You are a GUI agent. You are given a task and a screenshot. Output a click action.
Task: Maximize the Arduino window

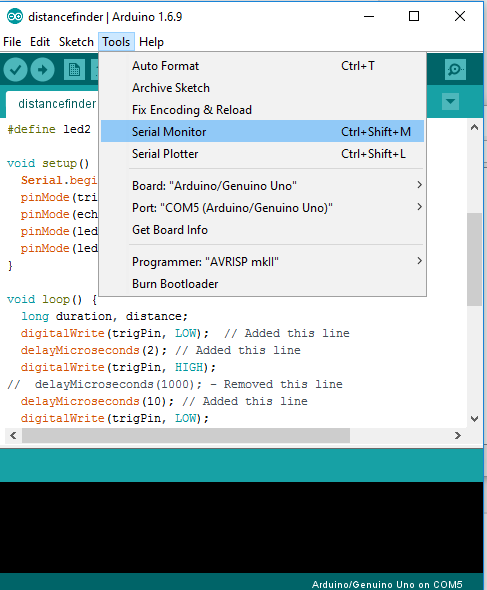click(x=414, y=16)
